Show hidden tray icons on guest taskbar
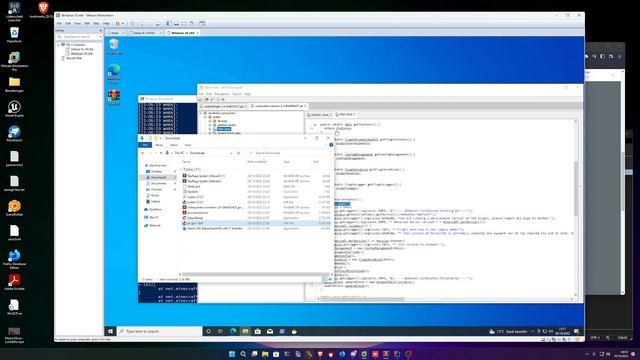The height and width of the screenshot is (360, 640). tap(532, 331)
